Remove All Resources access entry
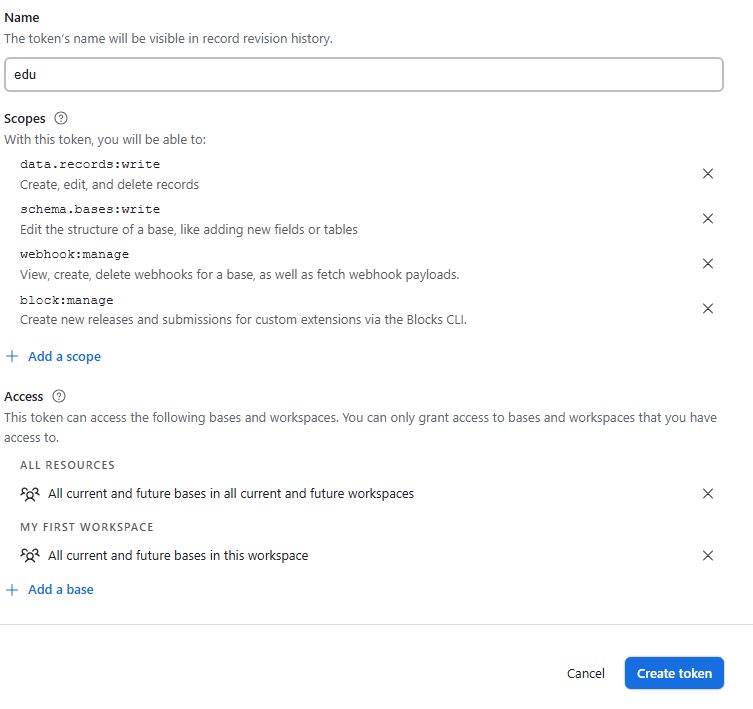 click(x=707, y=493)
